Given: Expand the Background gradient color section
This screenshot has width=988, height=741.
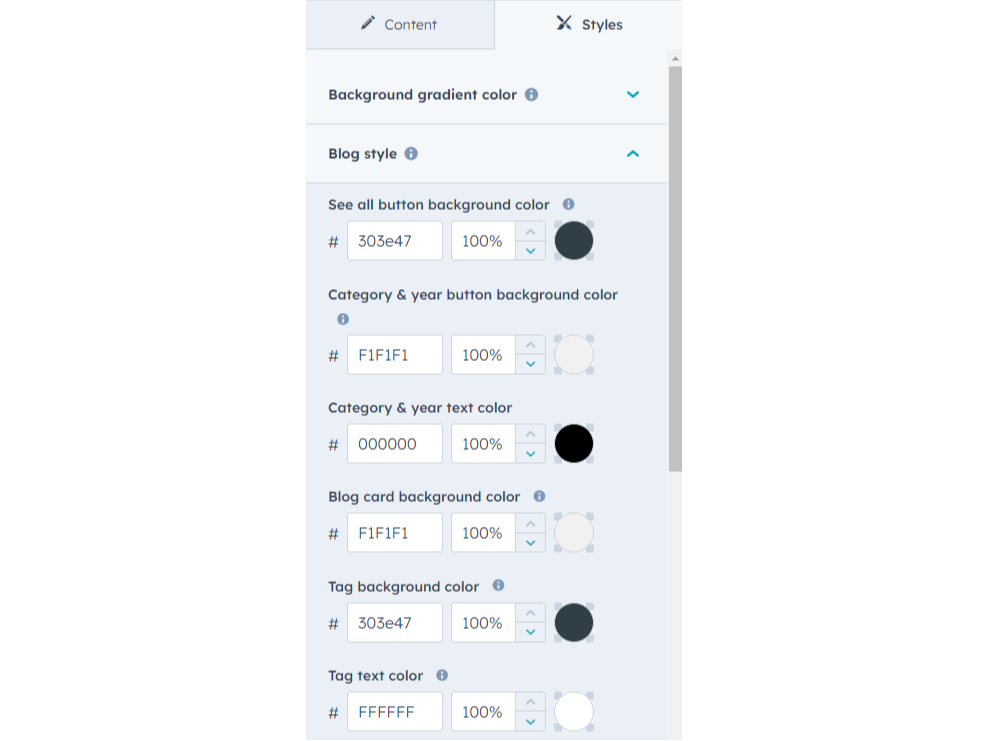Looking at the screenshot, I should 632,94.
